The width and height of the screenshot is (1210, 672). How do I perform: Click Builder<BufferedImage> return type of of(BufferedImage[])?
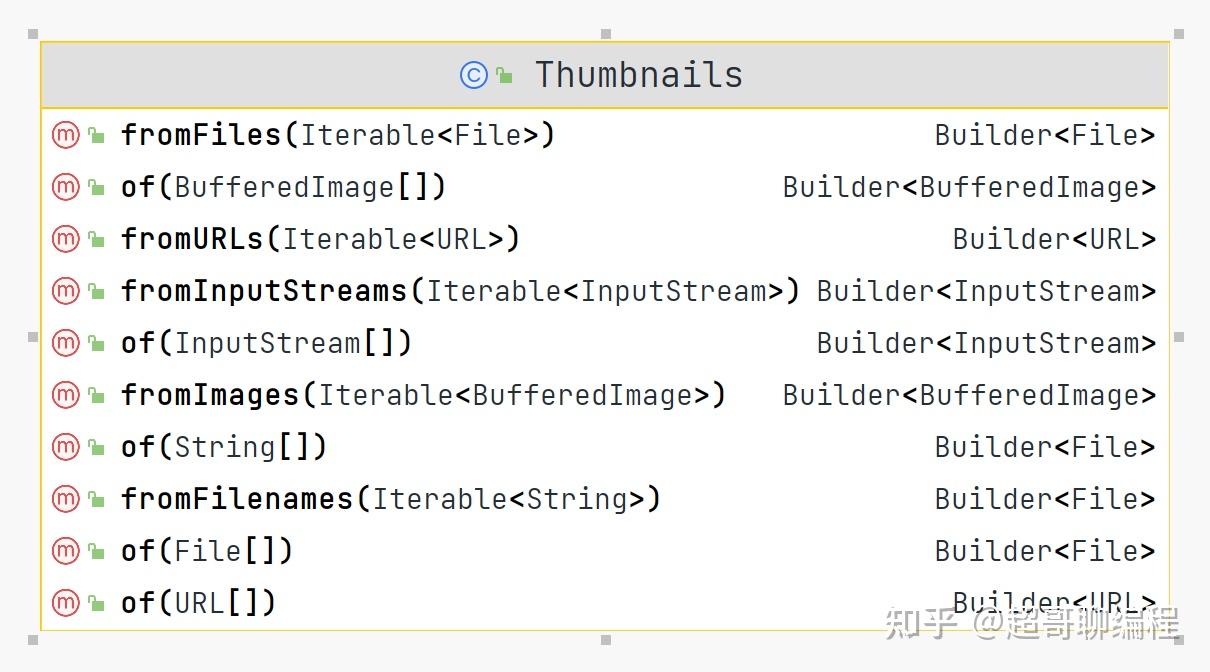(x=968, y=187)
